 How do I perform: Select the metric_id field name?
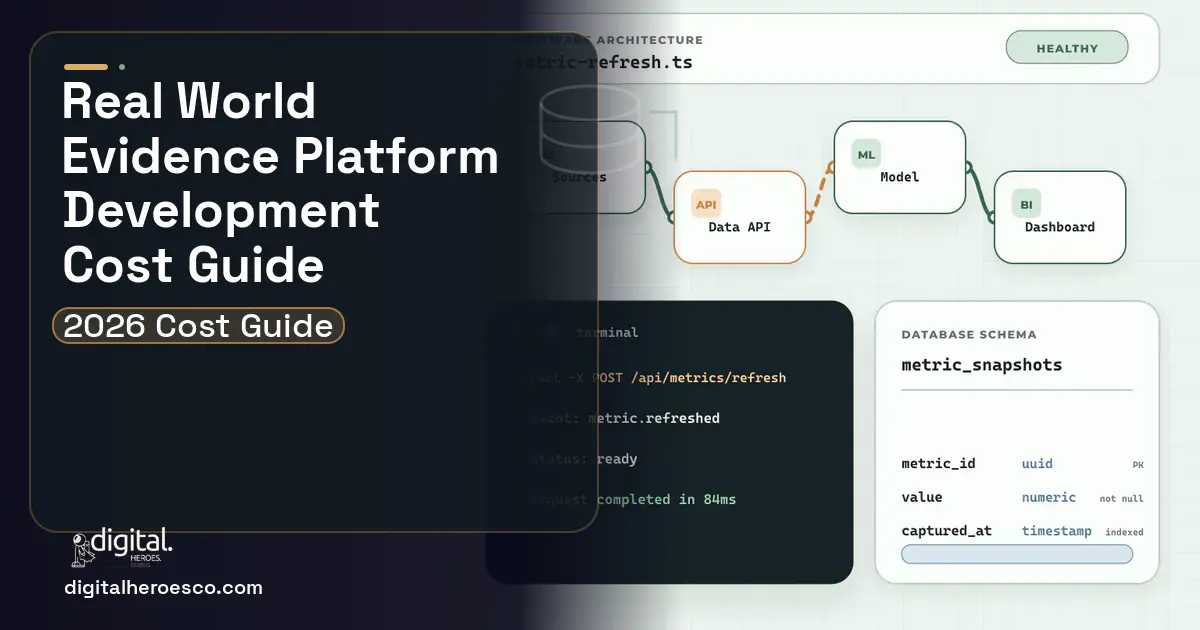pos(938,464)
